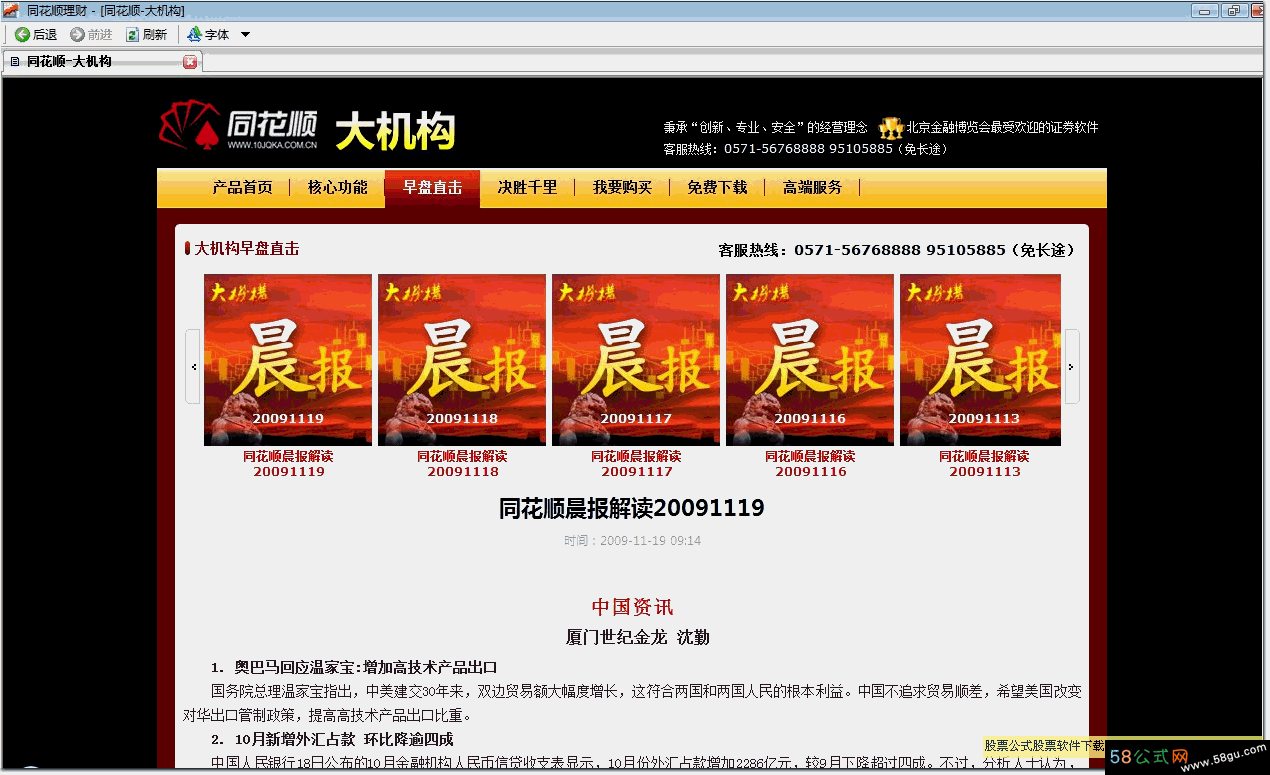
Task: Go to the 我要购买 page
Action: (622, 188)
